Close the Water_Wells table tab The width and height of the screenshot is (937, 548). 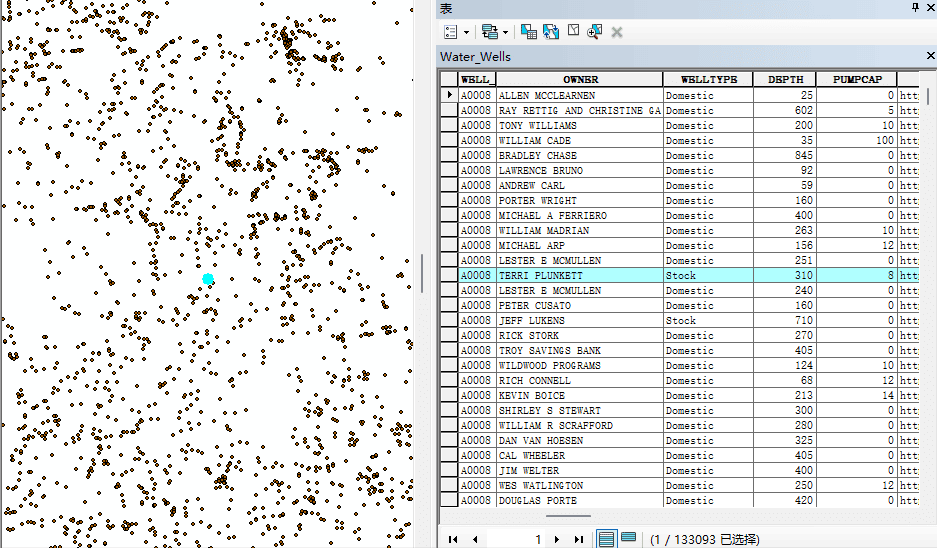pyautogui.click(x=930, y=56)
